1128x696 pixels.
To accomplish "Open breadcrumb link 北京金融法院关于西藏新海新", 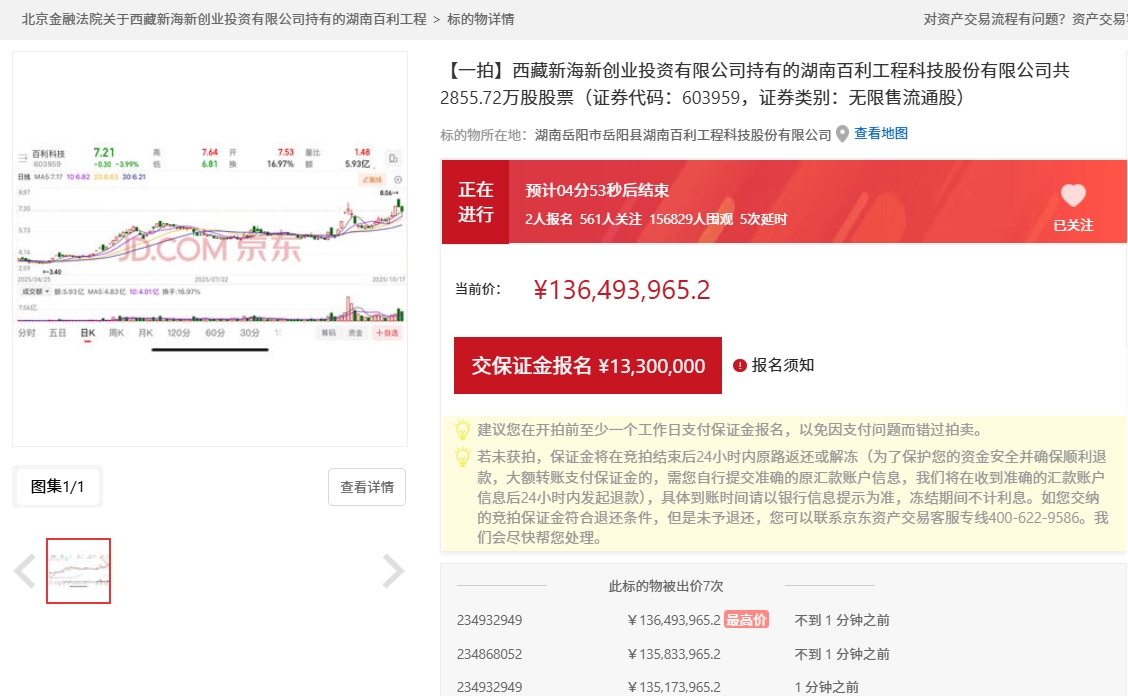I will pos(224,19).
